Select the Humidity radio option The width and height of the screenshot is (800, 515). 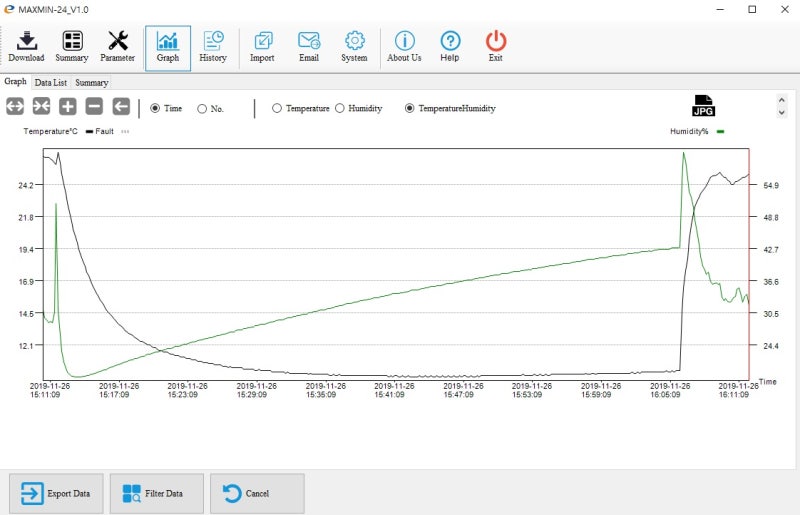coord(340,108)
